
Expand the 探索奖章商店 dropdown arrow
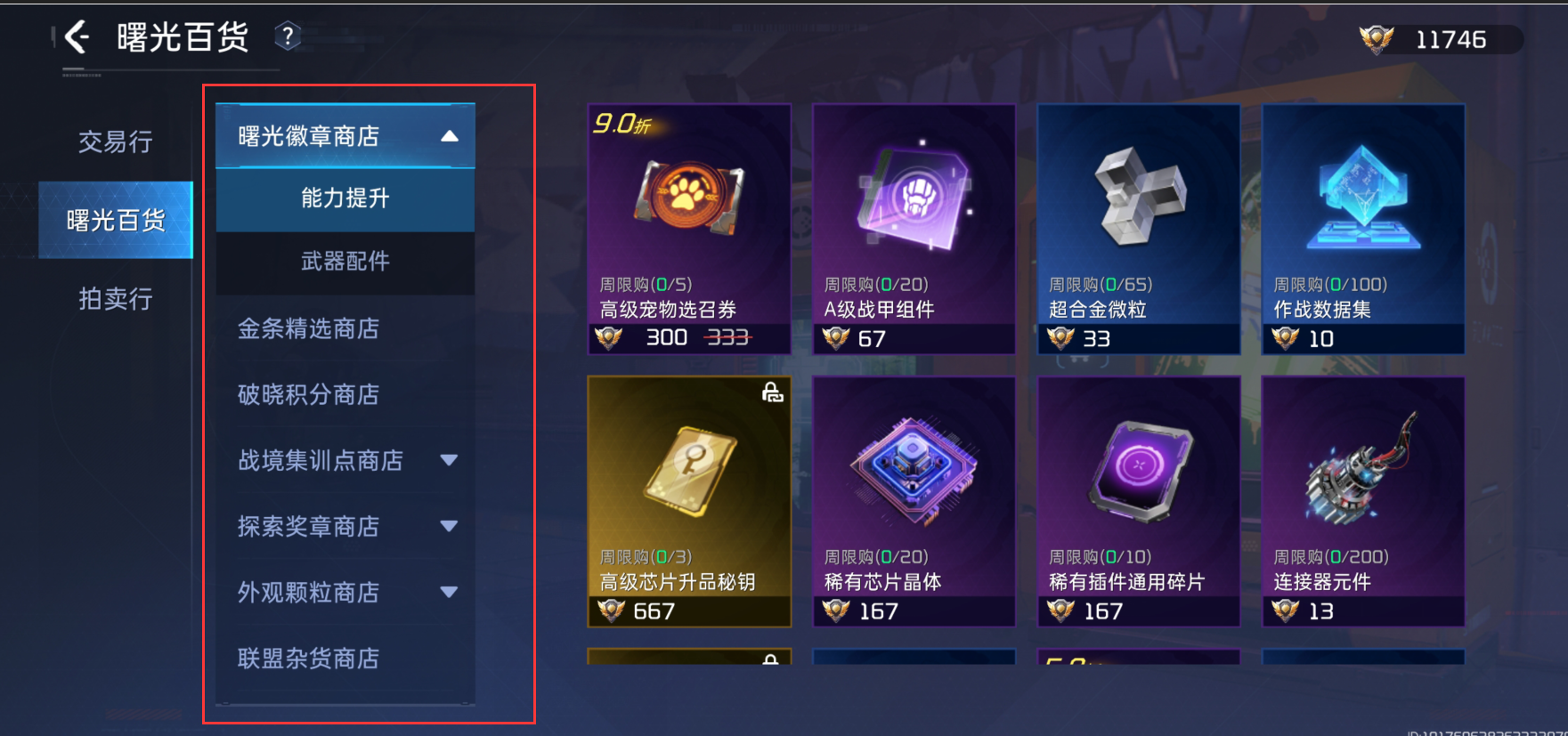(449, 526)
